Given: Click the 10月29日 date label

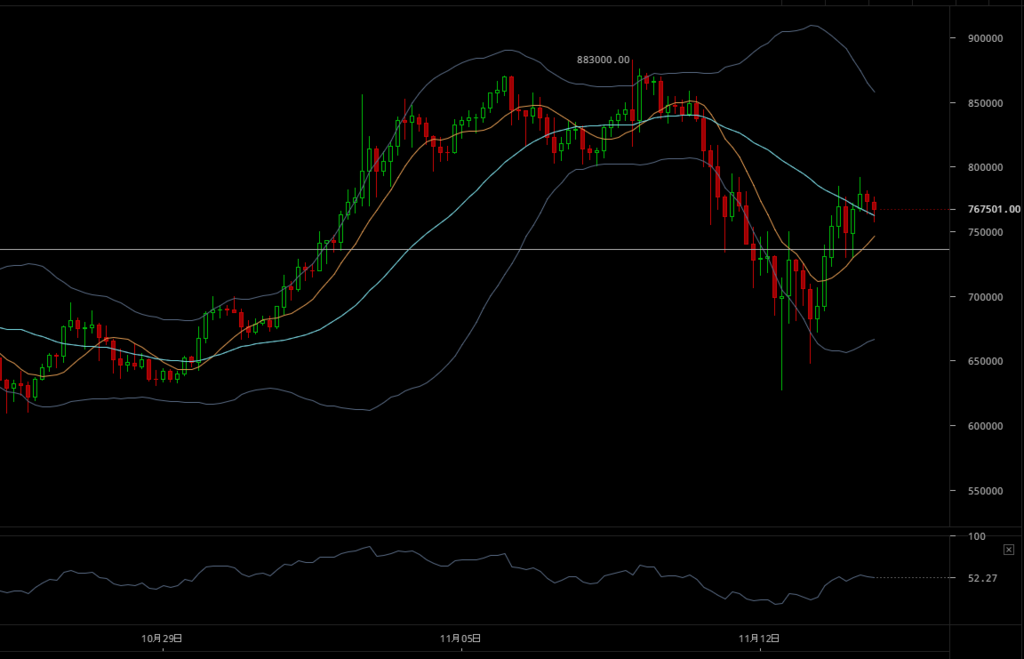Looking at the screenshot, I should click(x=162, y=638).
